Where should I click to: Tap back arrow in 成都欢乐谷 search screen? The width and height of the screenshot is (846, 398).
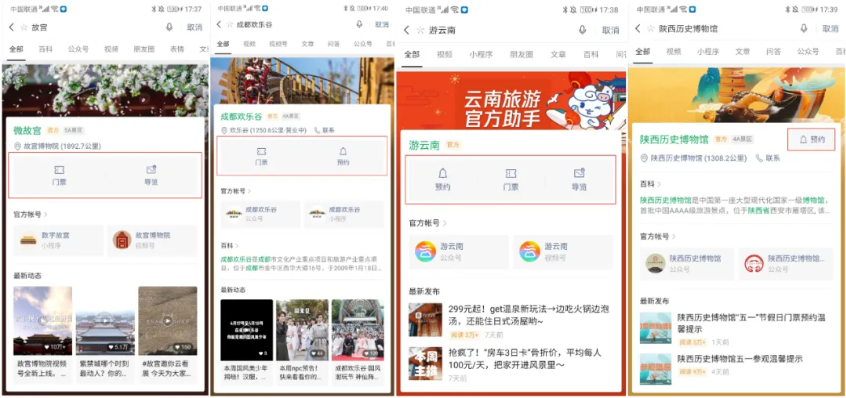pyautogui.click(x=219, y=24)
